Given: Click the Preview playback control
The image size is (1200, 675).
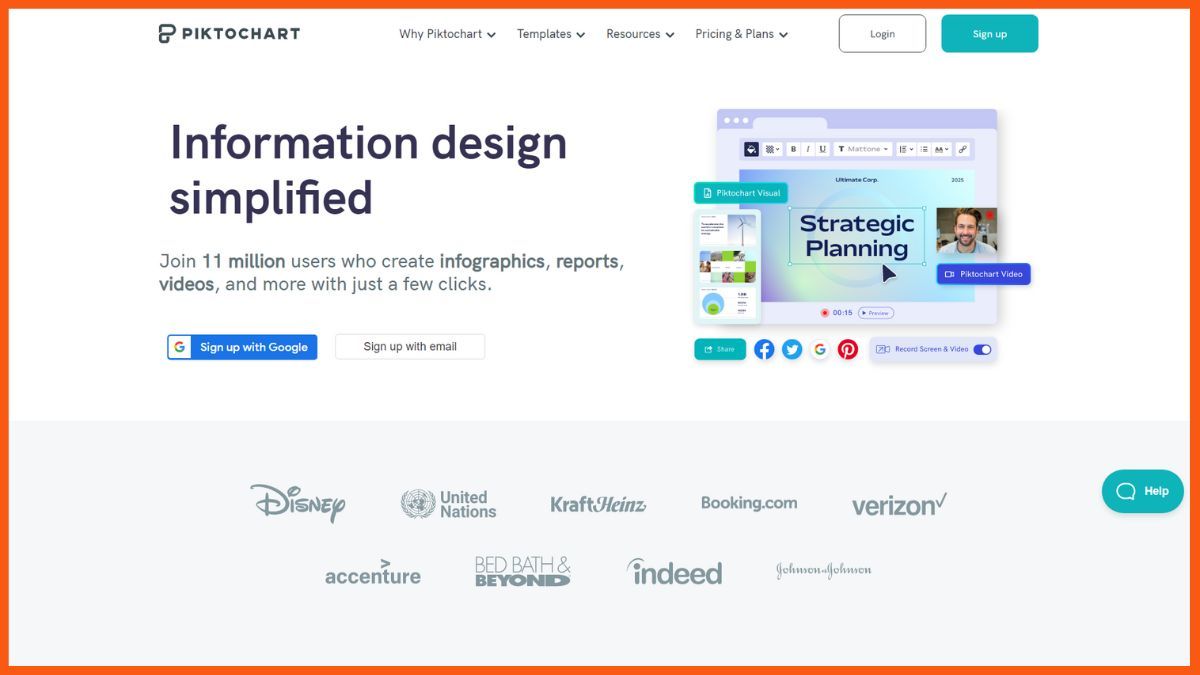Looking at the screenshot, I should pos(876,312).
